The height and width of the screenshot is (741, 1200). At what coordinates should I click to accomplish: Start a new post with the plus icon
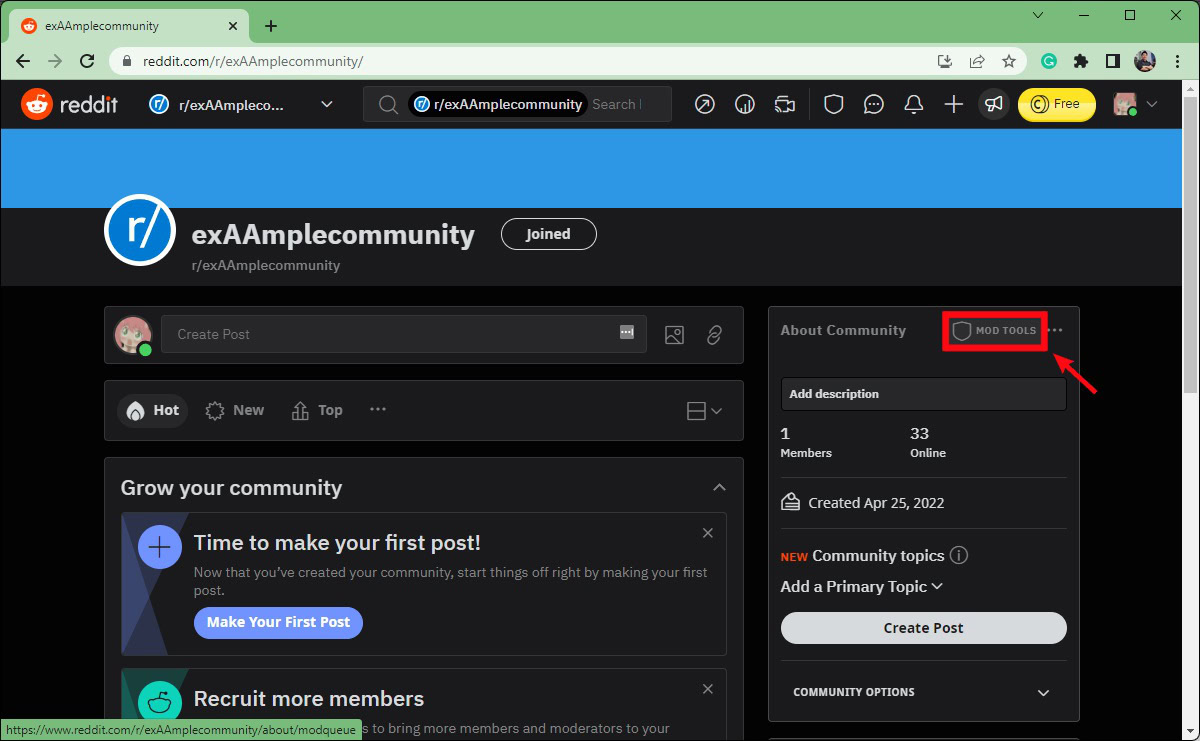tap(953, 103)
